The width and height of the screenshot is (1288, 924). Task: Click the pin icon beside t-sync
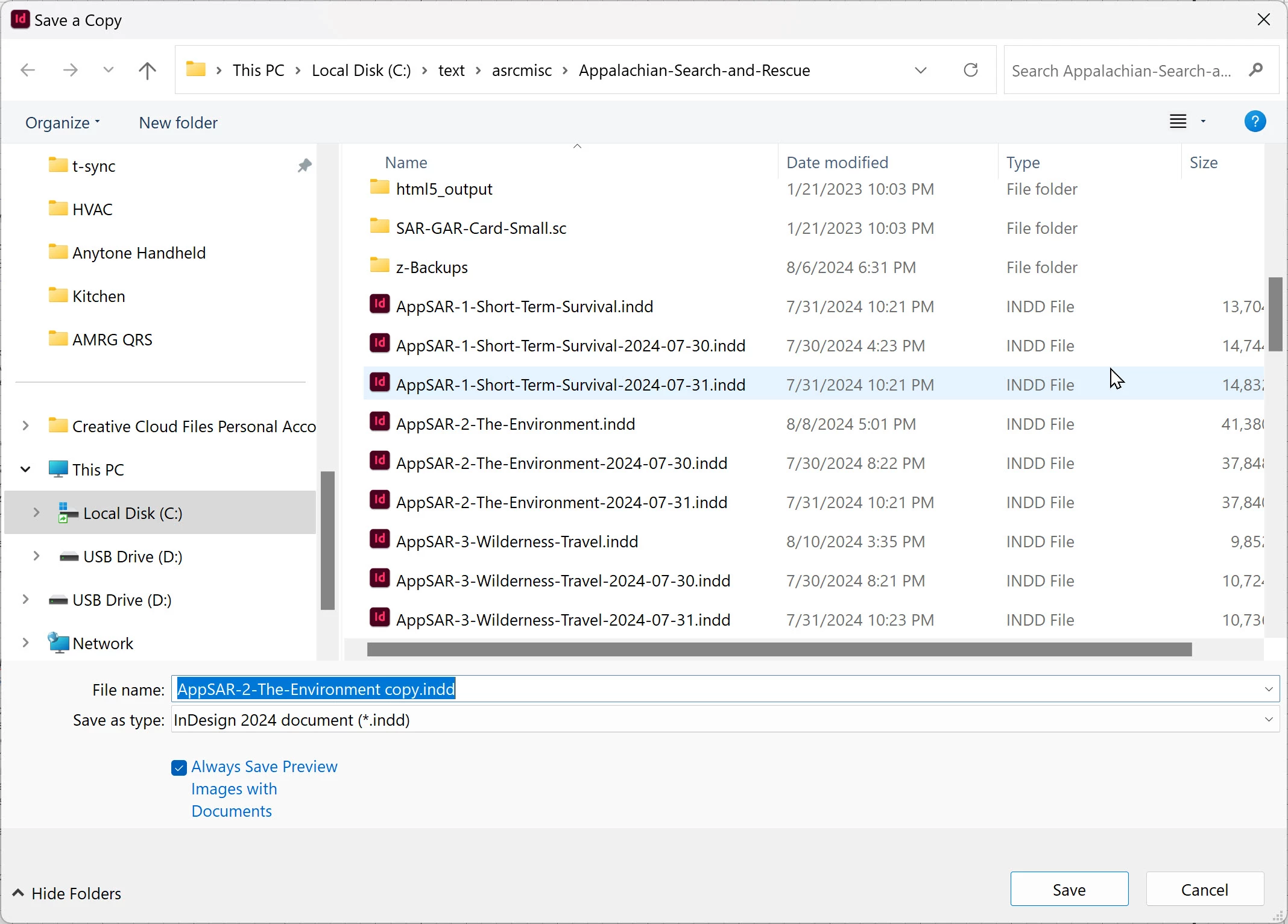305,166
